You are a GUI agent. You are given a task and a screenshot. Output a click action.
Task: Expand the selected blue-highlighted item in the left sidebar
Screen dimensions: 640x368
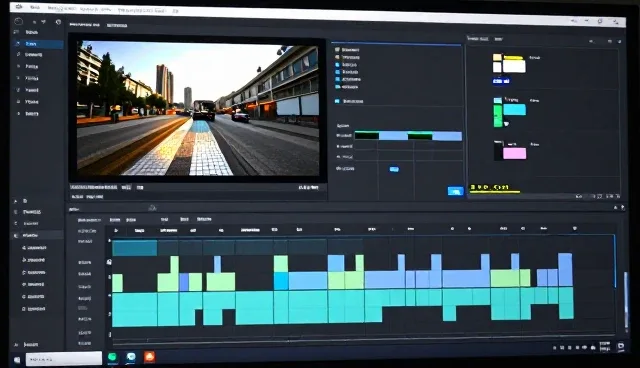click(18, 43)
